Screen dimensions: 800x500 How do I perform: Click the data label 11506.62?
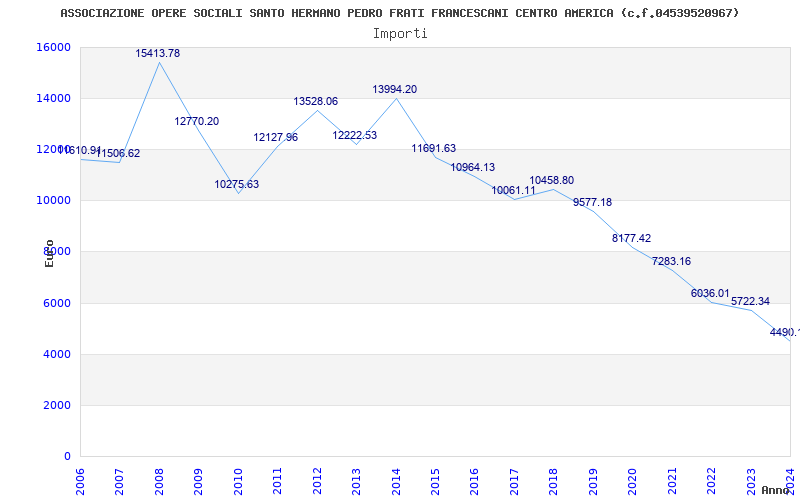(118, 154)
